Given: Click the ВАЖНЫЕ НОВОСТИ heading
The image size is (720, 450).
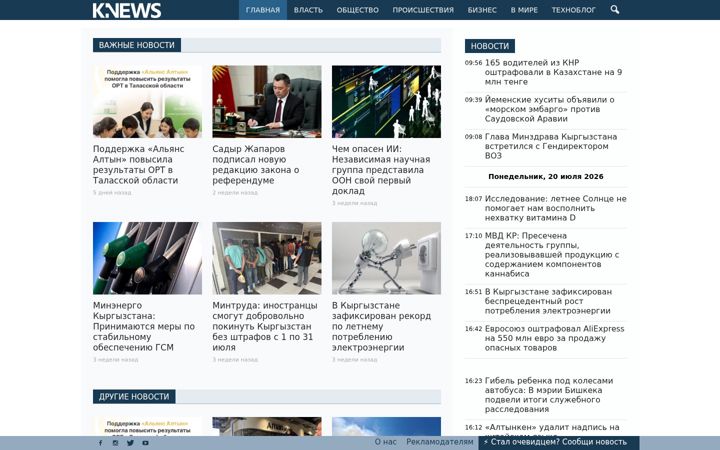Looking at the screenshot, I should click(137, 45).
